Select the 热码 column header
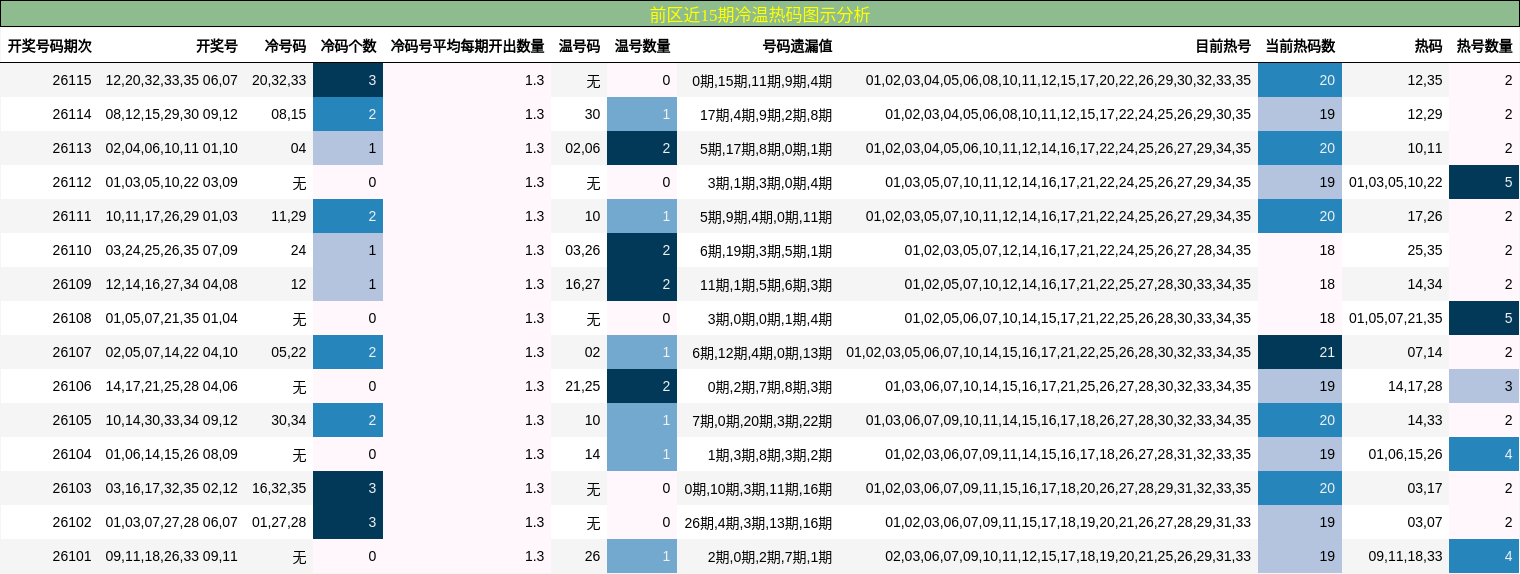 1428,46
